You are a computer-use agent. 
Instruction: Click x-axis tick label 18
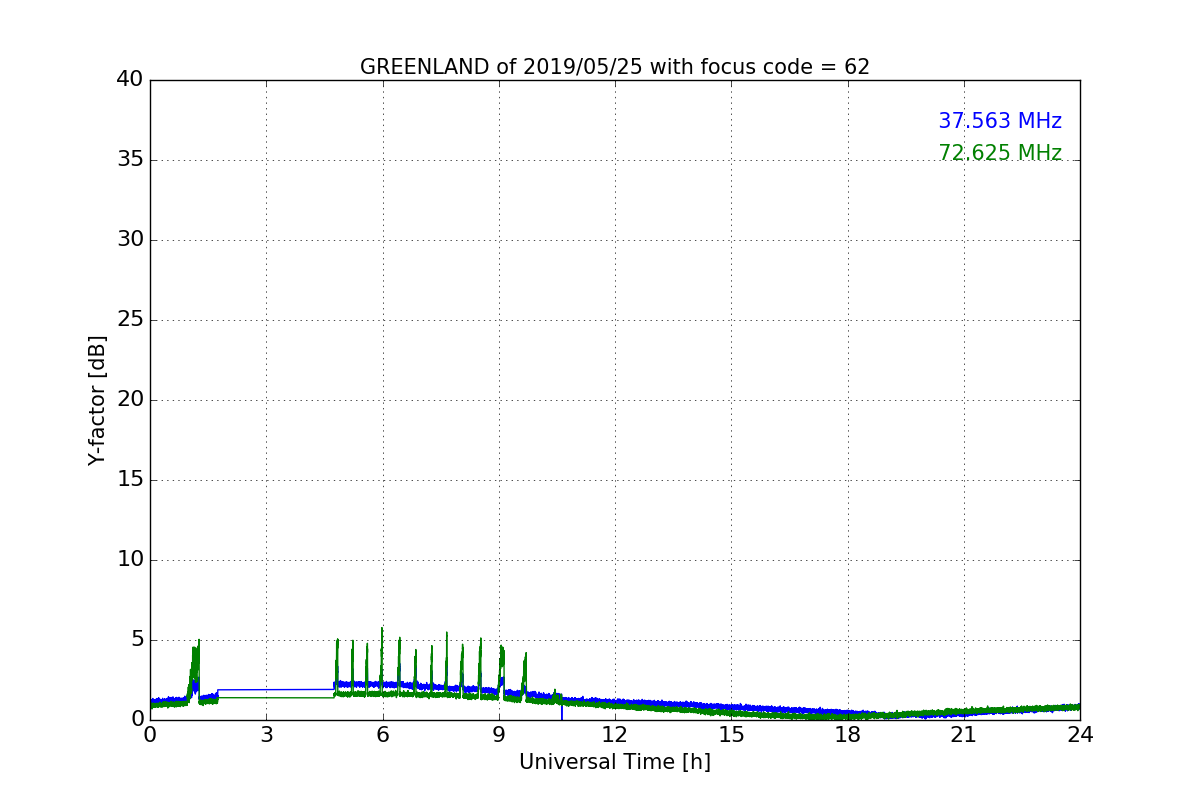click(848, 735)
